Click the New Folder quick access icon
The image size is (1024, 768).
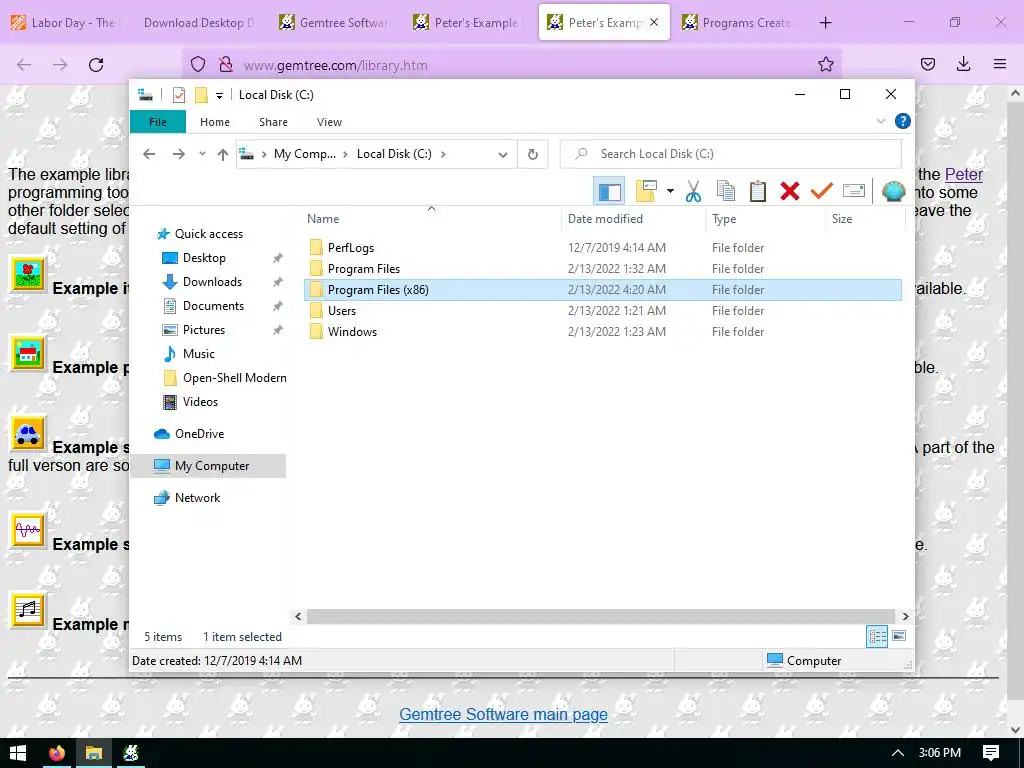click(201, 95)
